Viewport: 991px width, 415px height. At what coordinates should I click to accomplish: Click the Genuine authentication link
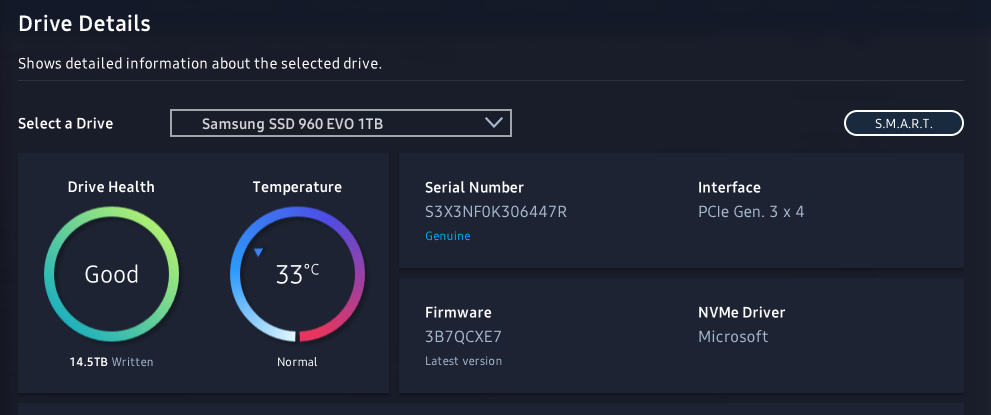pos(447,236)
